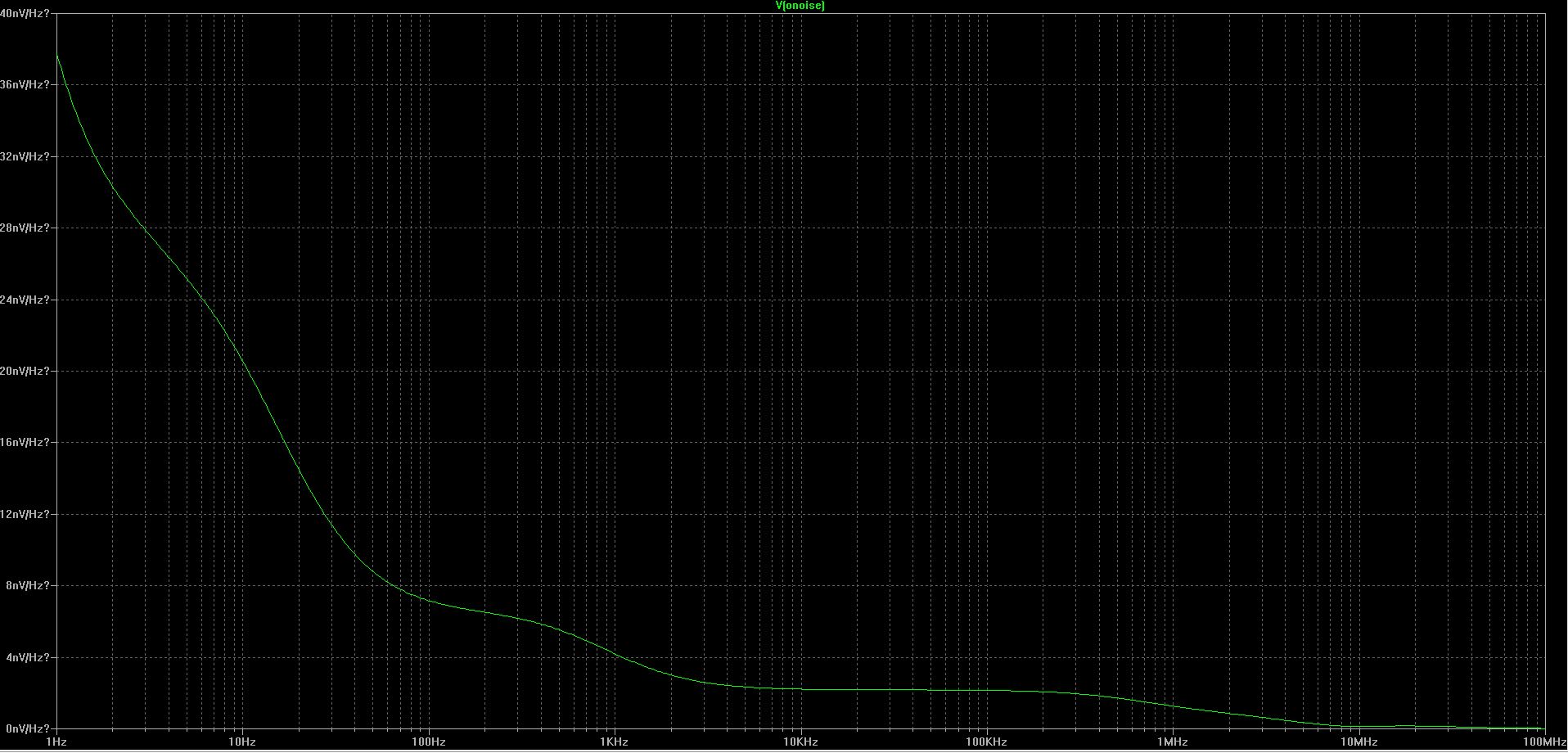The height and width of the screenshot is (753, 1568).
Task: Click the 24nV/Hz axis label
Action: (x=24, y=300)
